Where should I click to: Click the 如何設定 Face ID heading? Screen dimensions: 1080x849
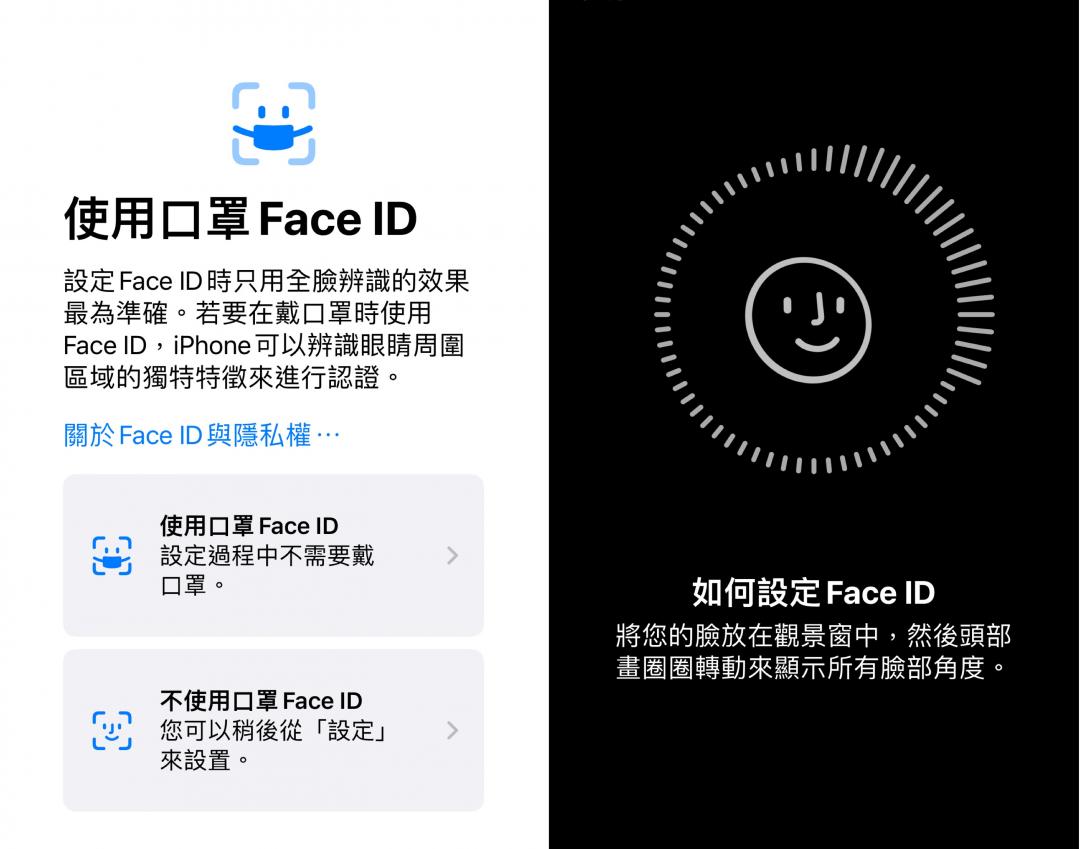[x=813, y=593]
